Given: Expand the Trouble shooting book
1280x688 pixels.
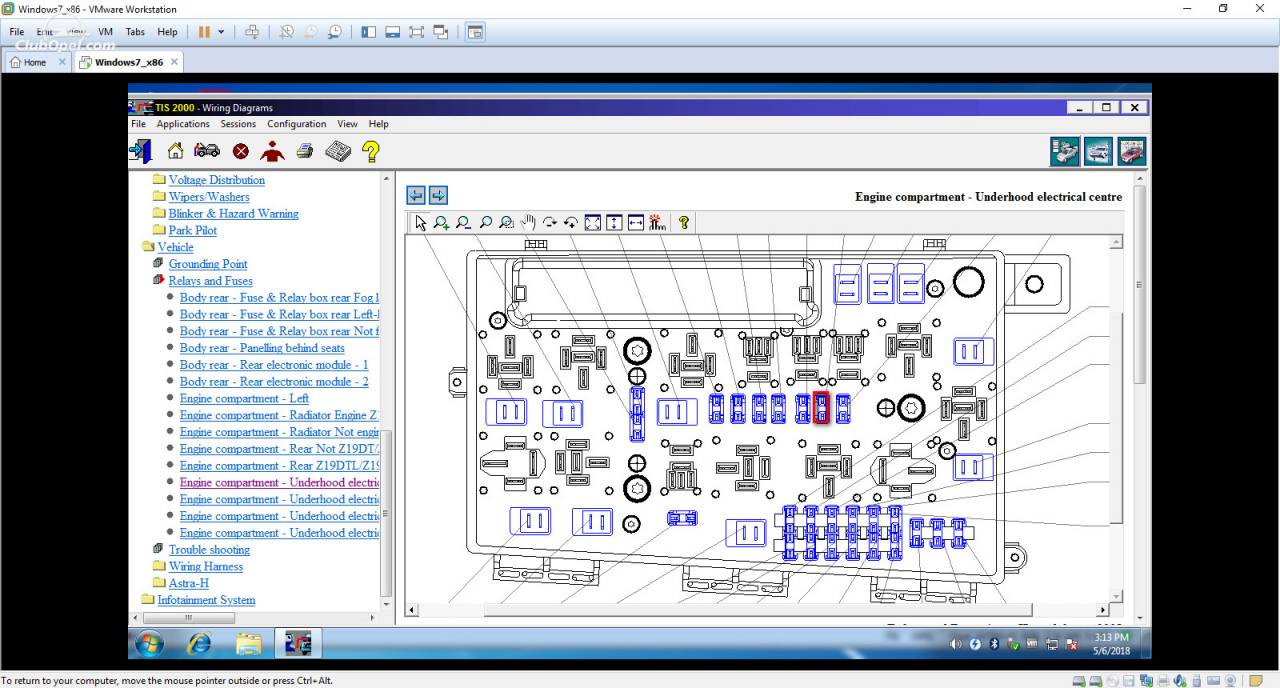Looking at the screenshot, I should click(x=209, y=549).
